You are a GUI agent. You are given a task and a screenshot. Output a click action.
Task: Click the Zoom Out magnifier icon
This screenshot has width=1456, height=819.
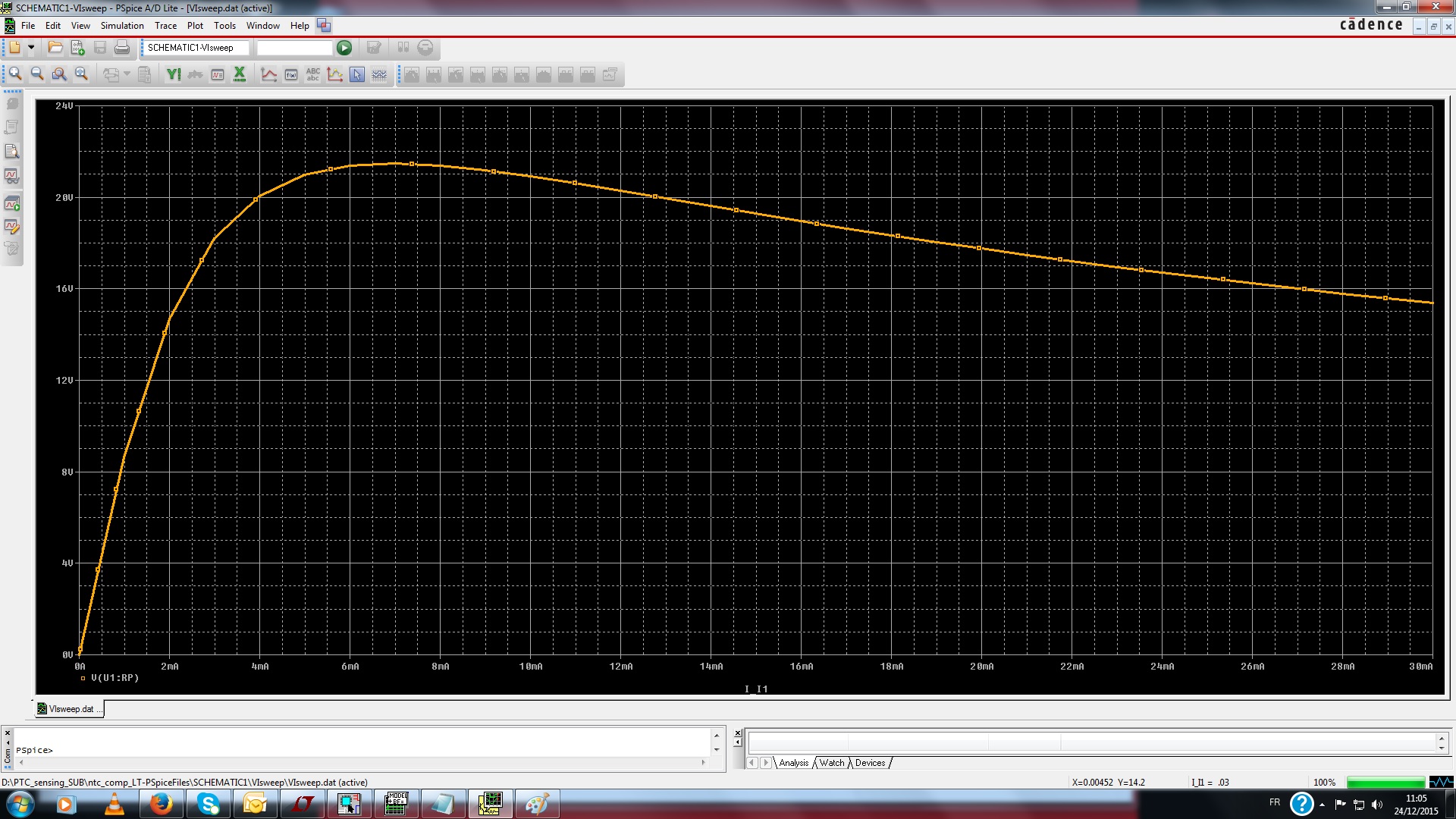(x=37, y=74)
